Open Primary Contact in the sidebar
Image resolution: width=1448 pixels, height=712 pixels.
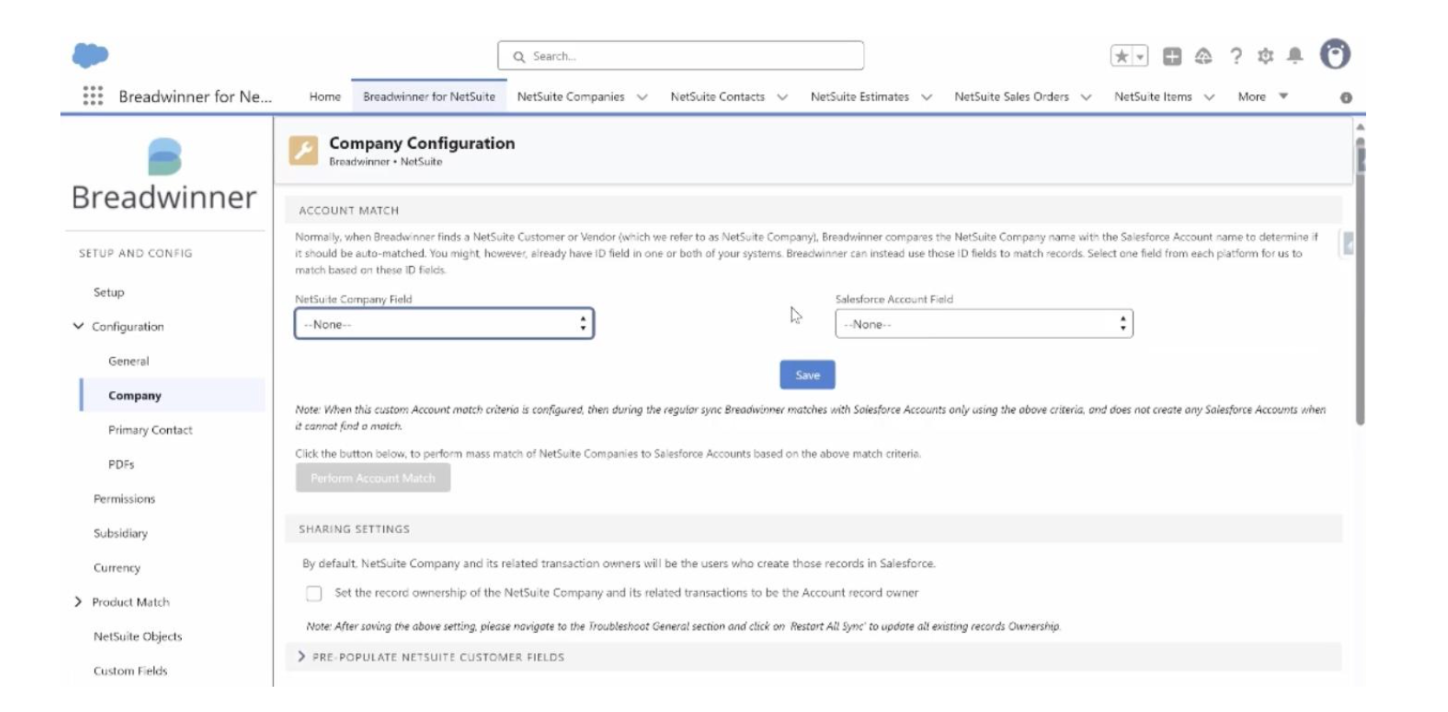tap(150, 430)
